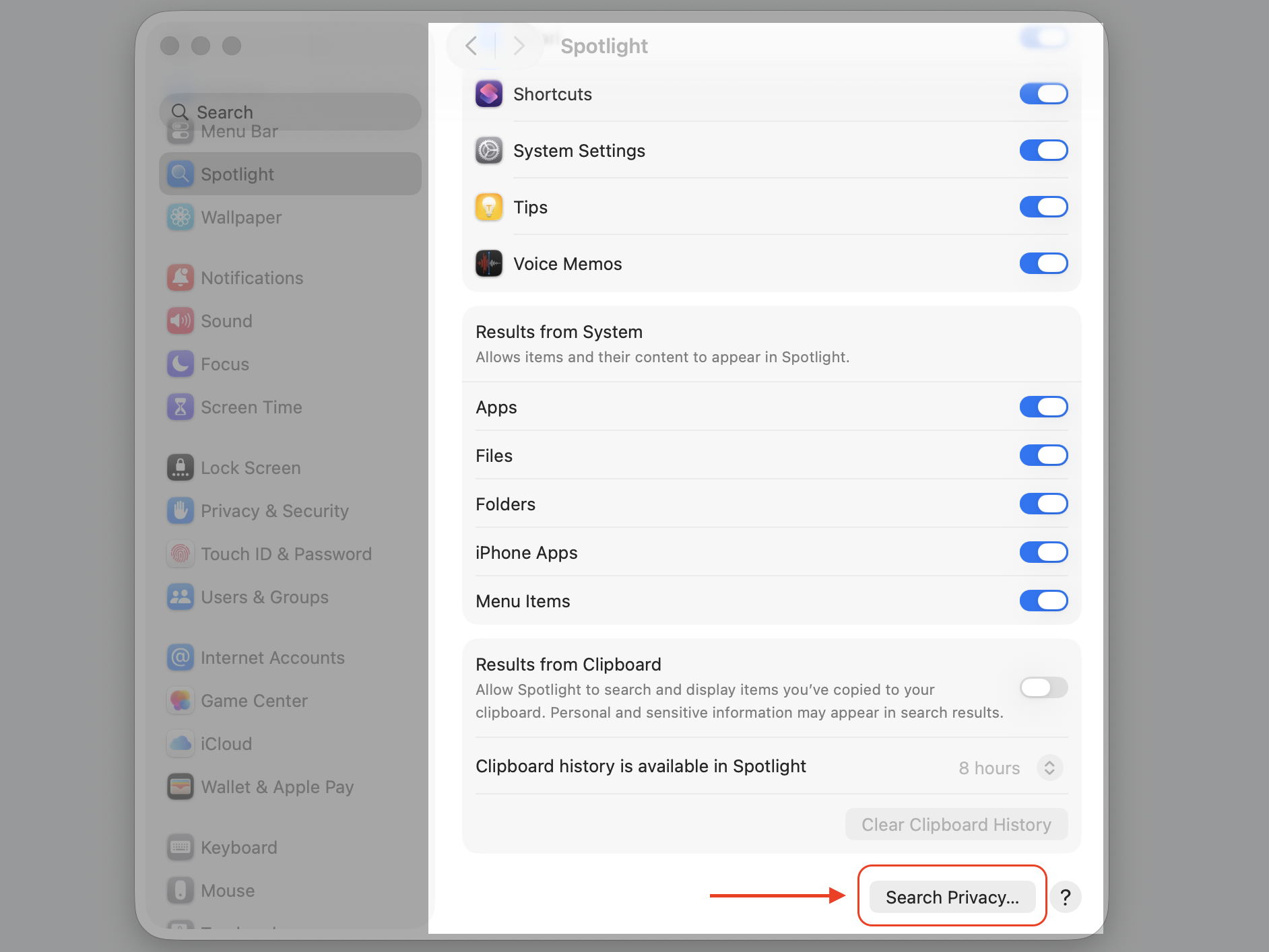The image size is (1269, 952).
Task: Select Notifications in the sidebar
Action: (x=290, y=277)
